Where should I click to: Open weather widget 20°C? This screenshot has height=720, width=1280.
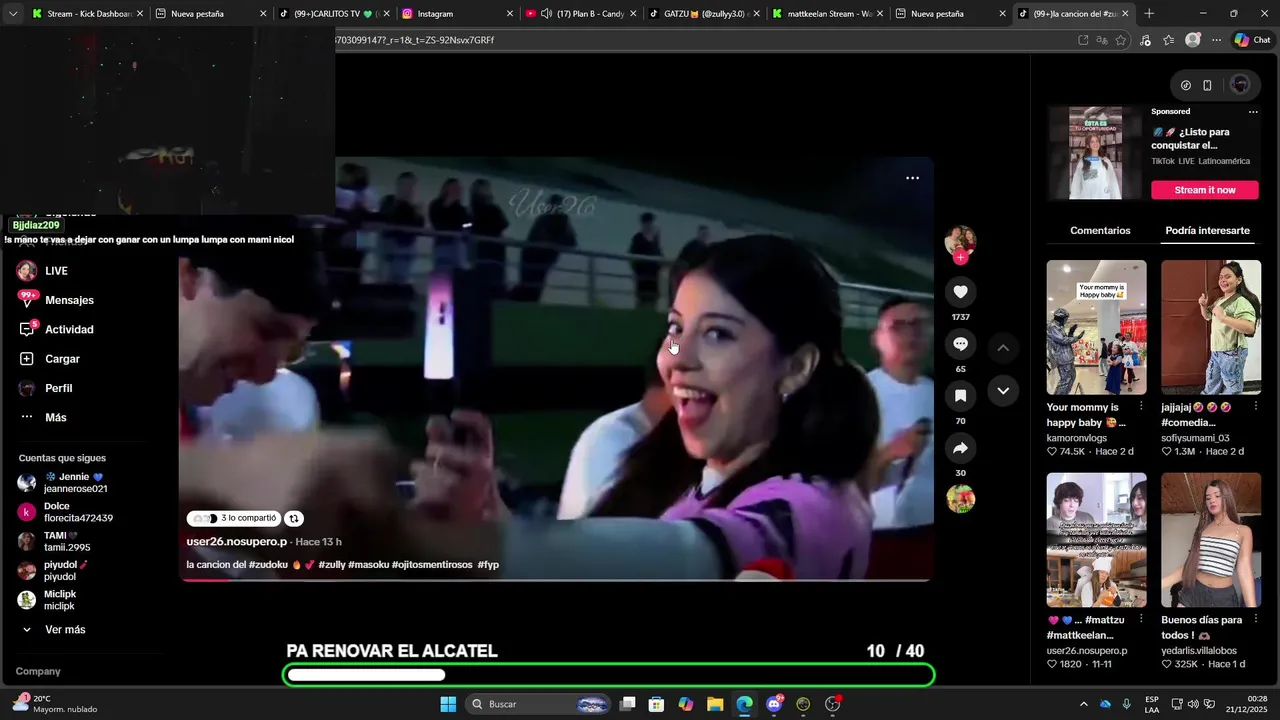tap(55, 704)
